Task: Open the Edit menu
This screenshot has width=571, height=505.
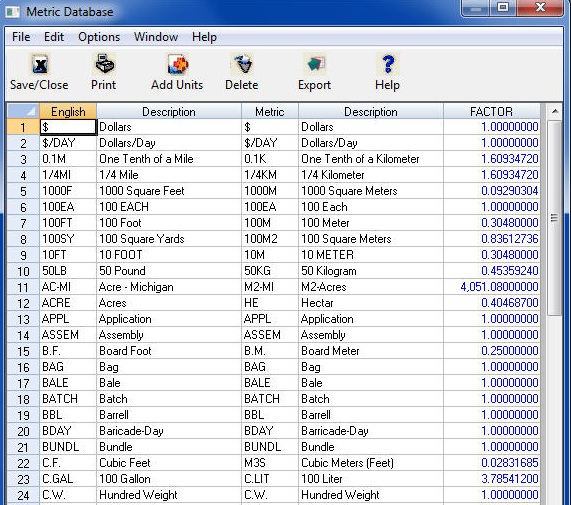Action: [54, 37]
